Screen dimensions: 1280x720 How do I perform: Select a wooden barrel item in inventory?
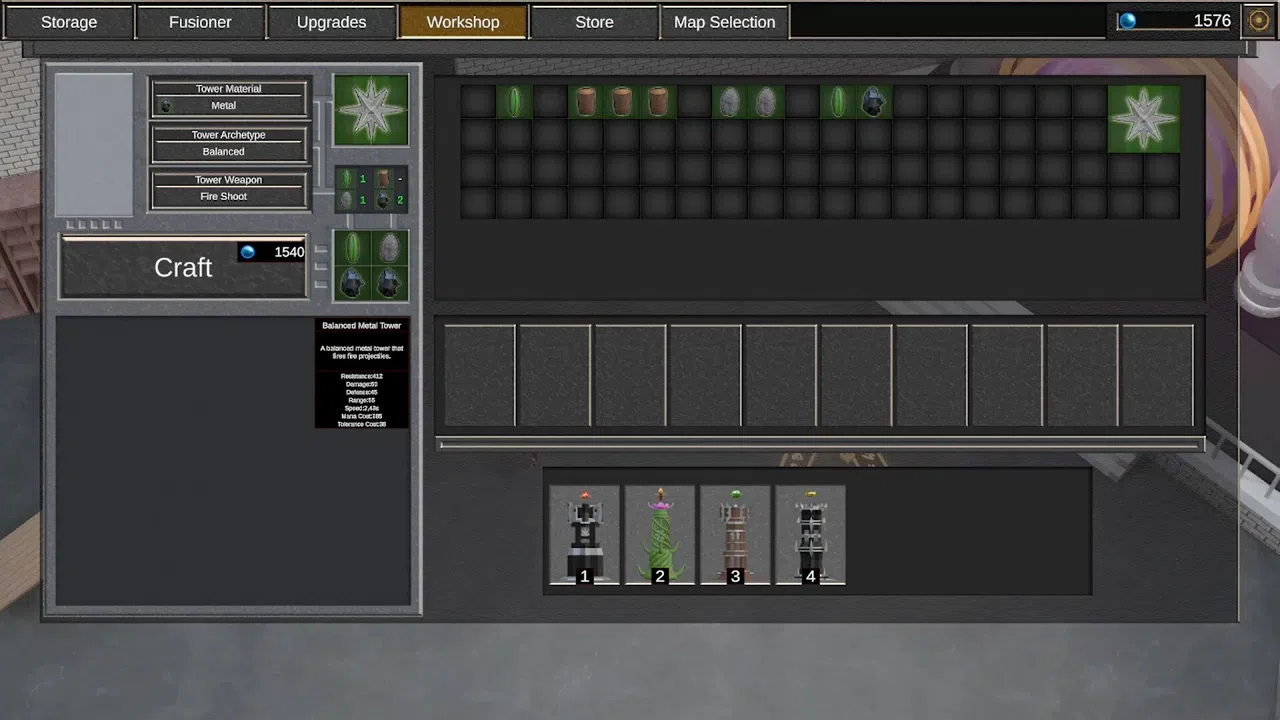[x=586, y=100]
